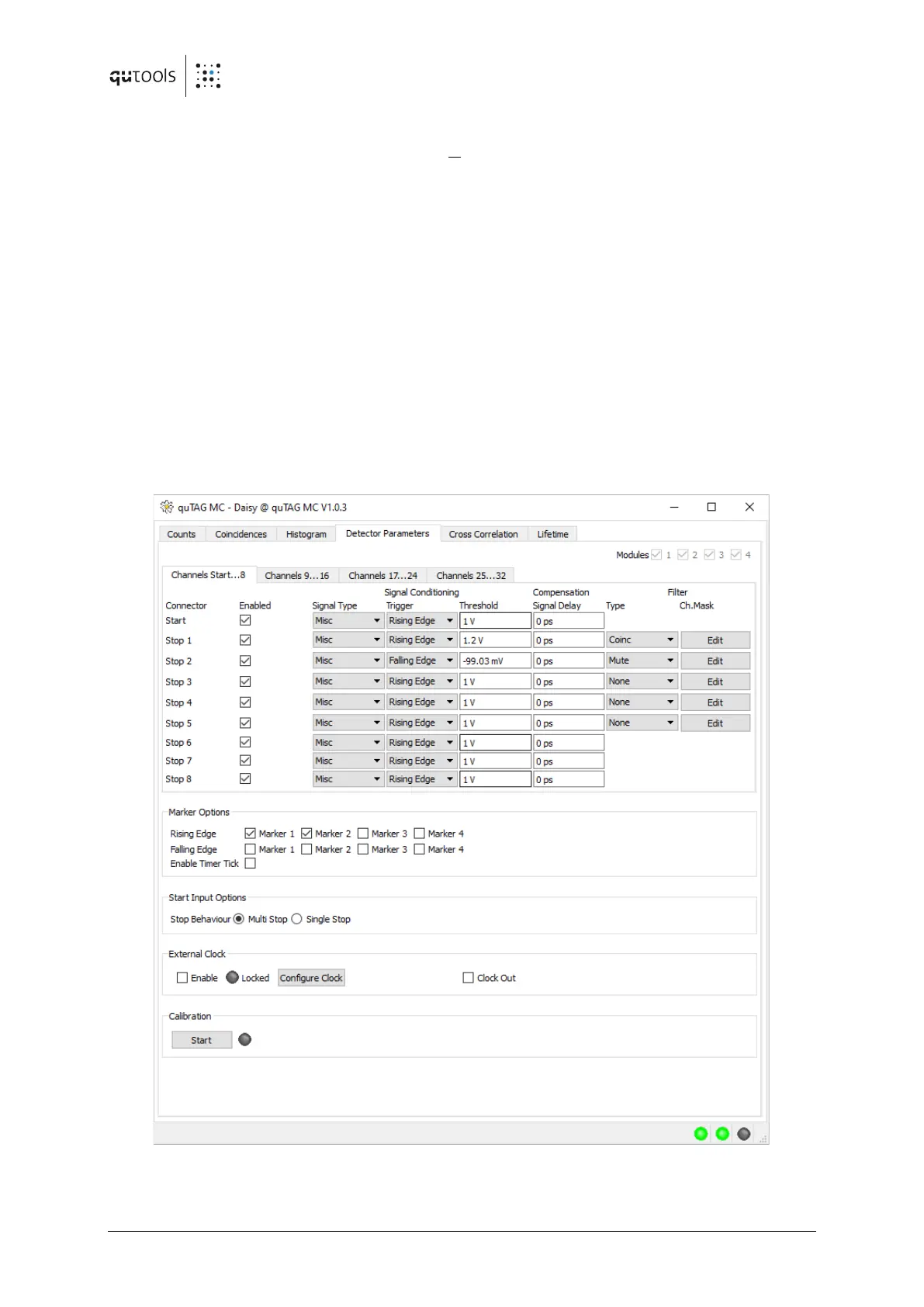Disable the Stop 1 channel checkbox

click(x=245, y=640)
